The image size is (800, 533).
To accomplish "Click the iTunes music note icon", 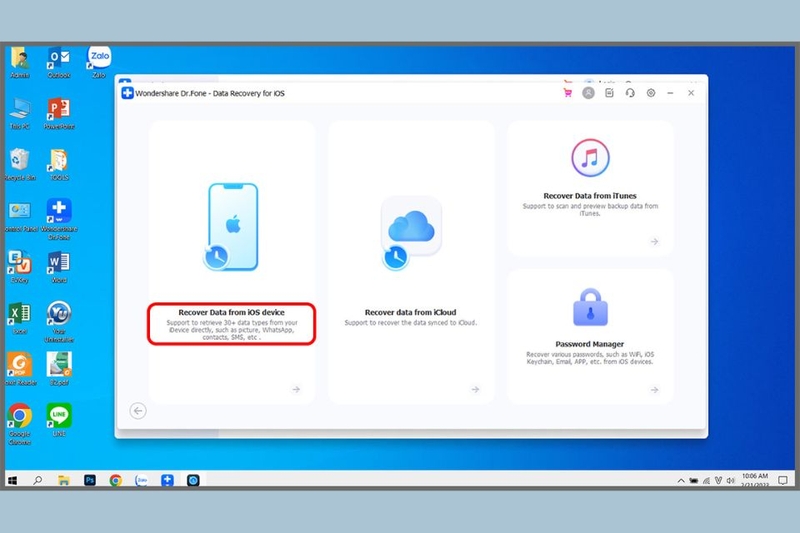I will coord(590,158).
